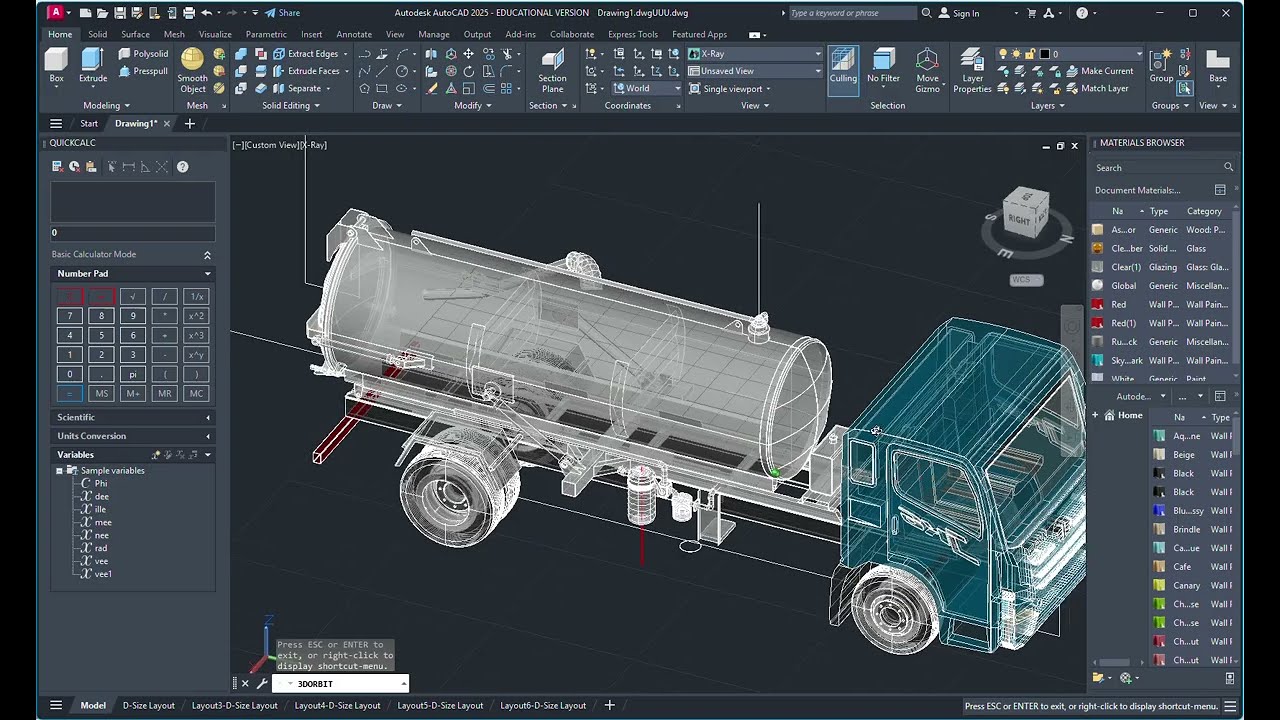Open Layer Properties manager
1280x720 pixels.
(x=972, y=70)
